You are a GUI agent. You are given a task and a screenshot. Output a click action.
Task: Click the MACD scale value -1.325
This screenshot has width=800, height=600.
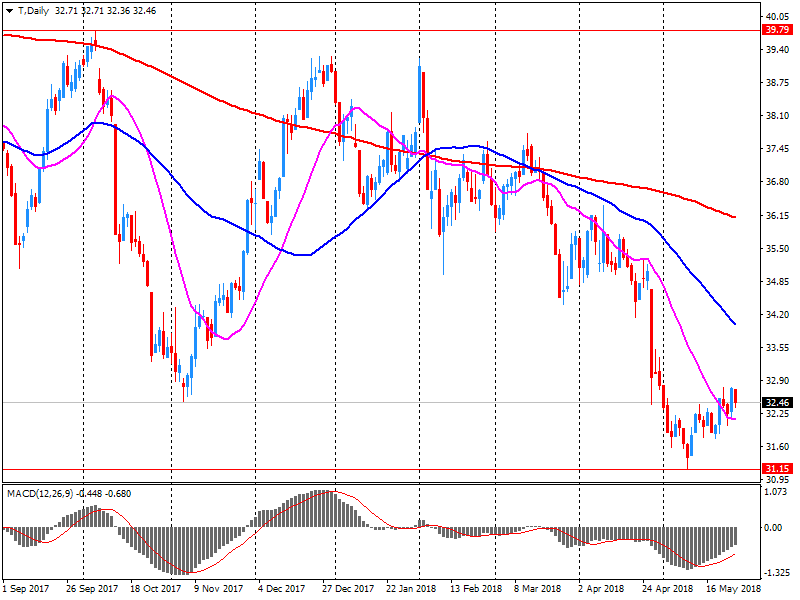click(775, 572)
